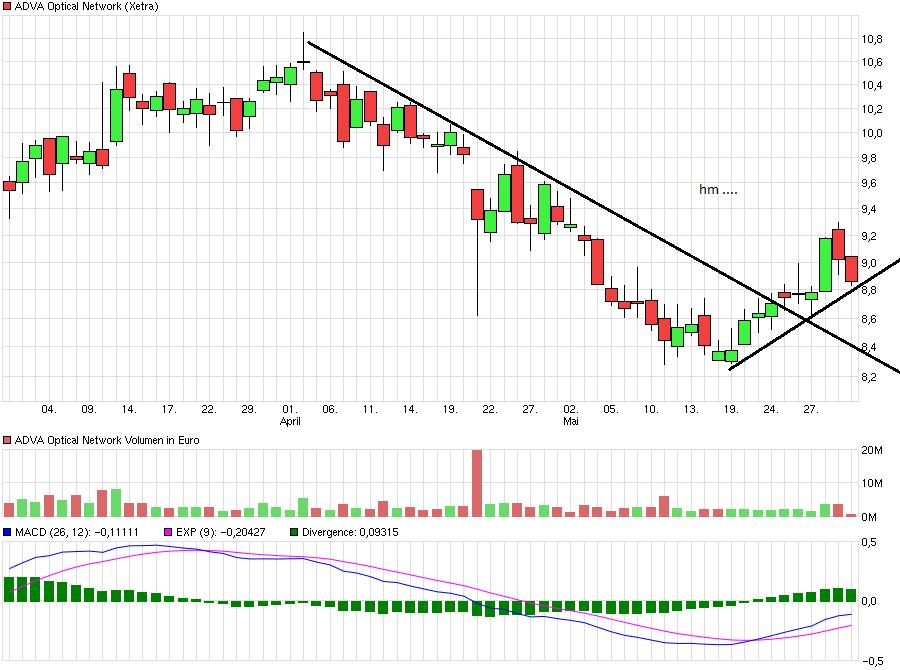Click the tall green candlestick reaching 9,2
This screenshot has height=670, width=900.
(x=825, y=265)
